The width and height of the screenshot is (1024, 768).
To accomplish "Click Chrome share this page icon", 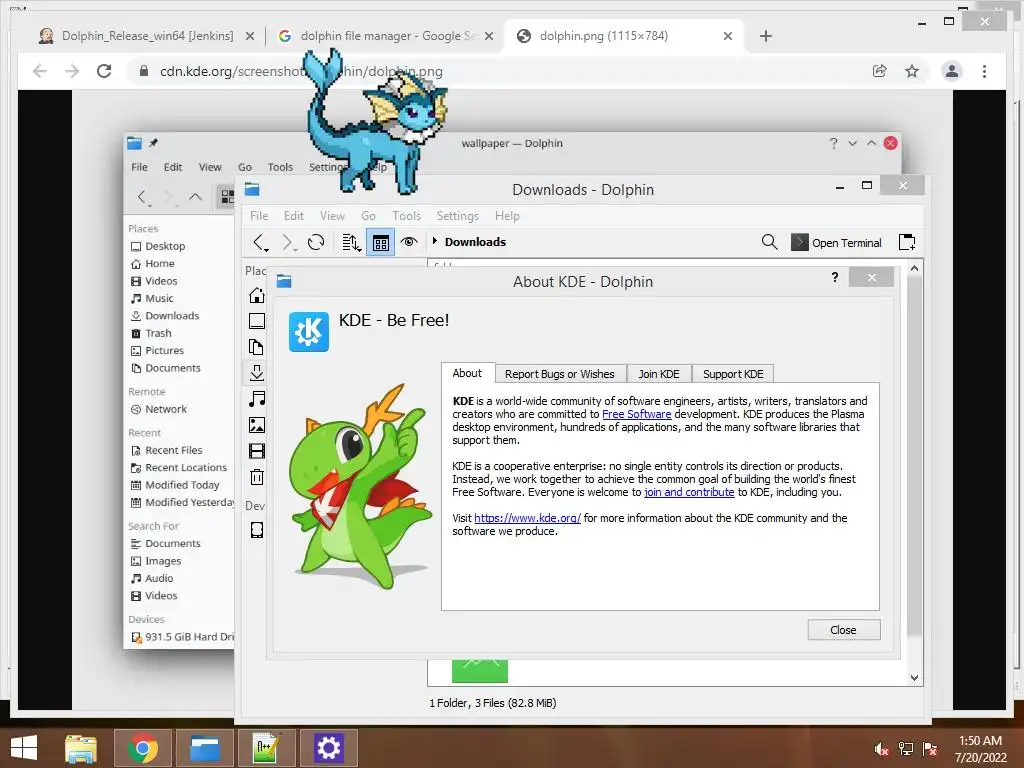I will [x=880, y=71].
